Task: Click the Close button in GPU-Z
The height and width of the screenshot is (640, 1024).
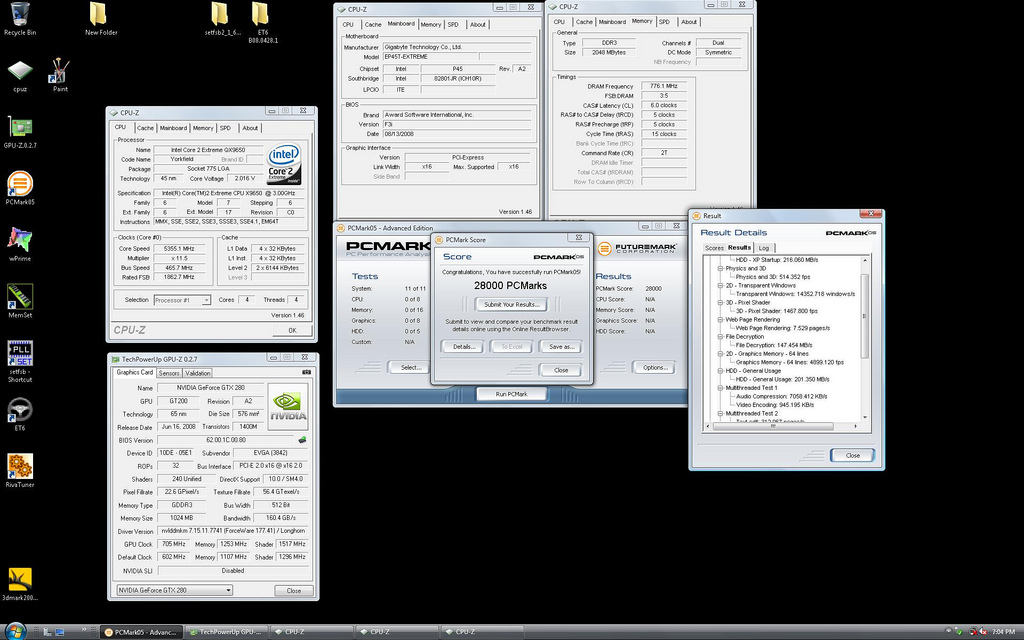Action: pyautogui.click(x=294, y=590)
